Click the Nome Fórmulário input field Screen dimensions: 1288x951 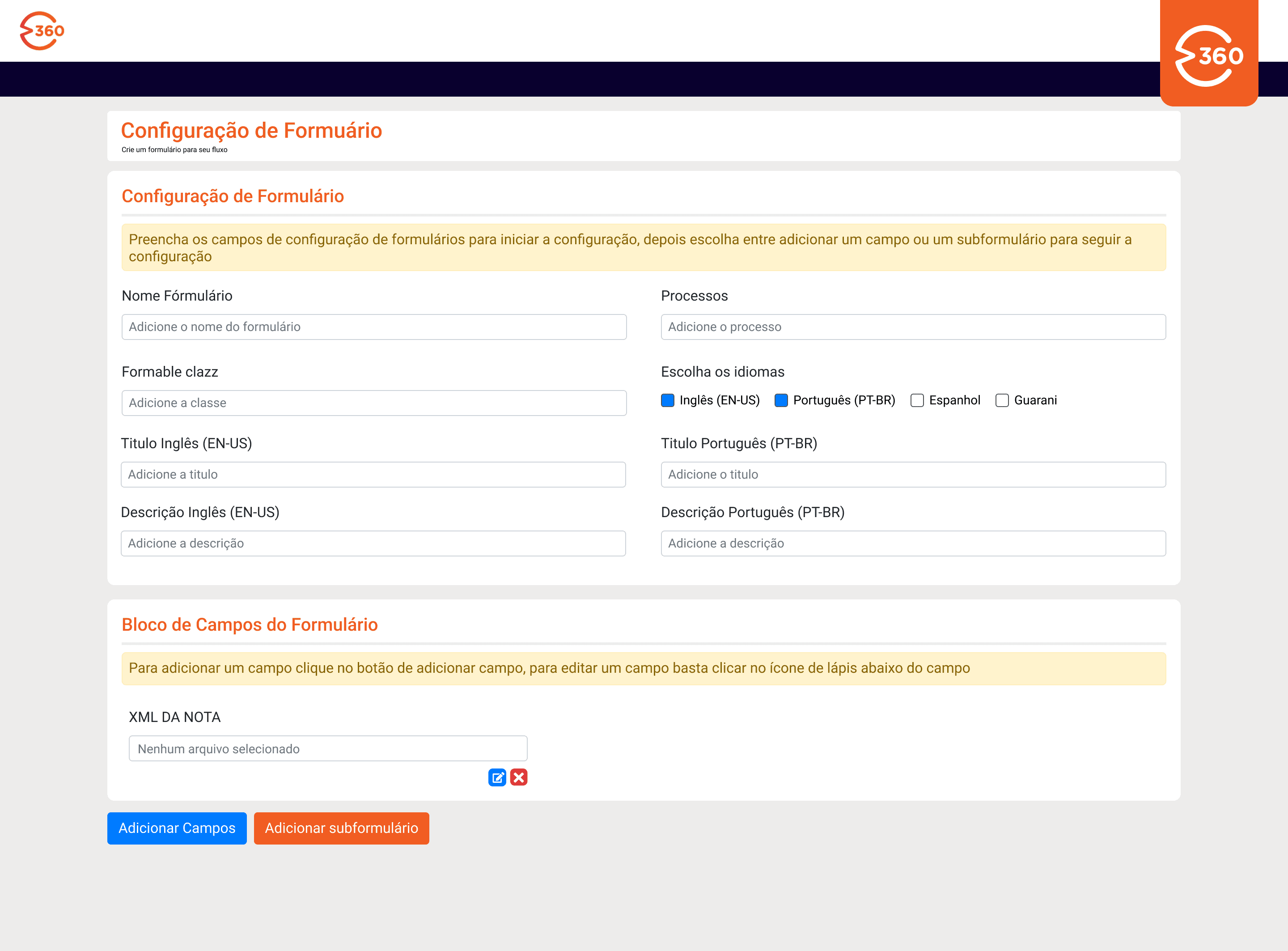tap(374, 327)
